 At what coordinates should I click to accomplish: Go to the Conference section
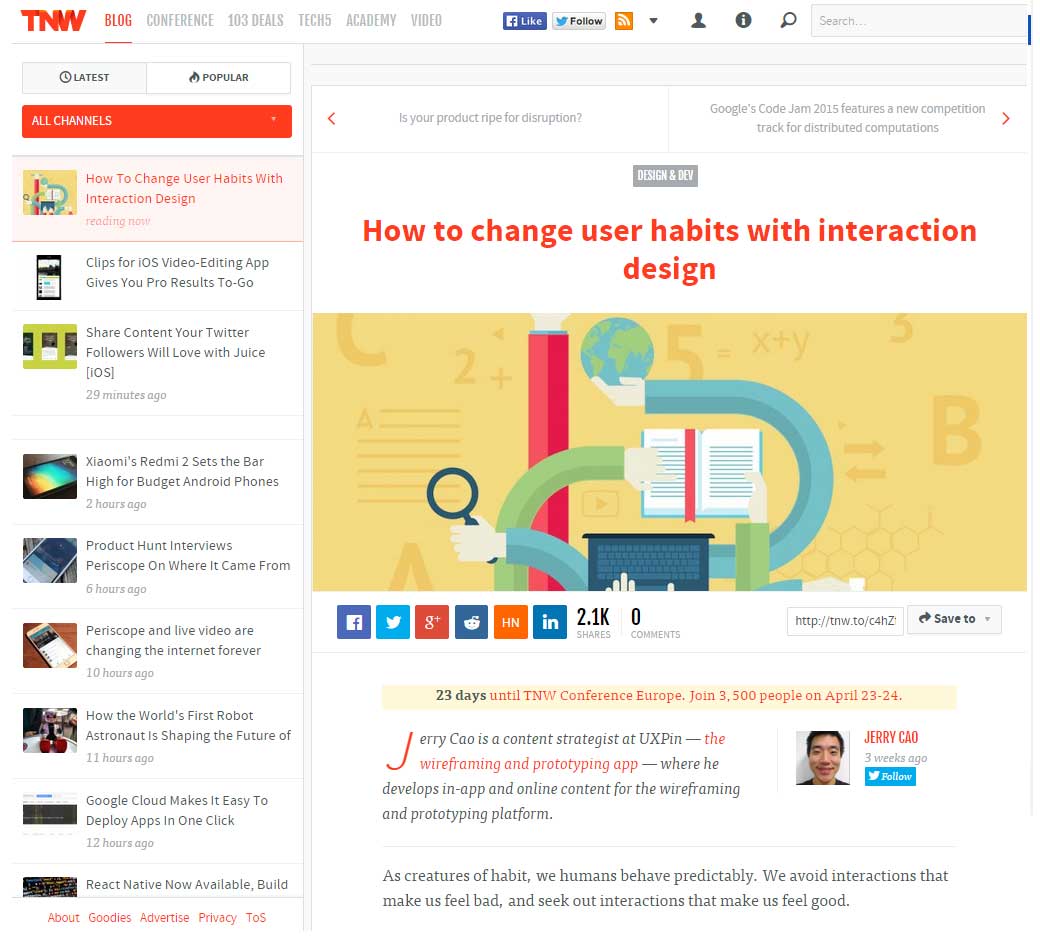180,20
